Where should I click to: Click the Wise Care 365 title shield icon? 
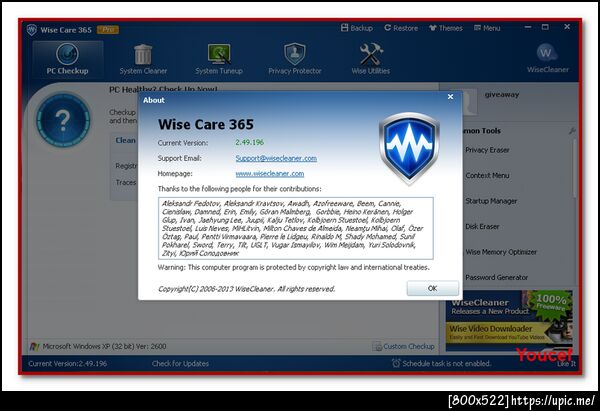(x=32, y=29)
